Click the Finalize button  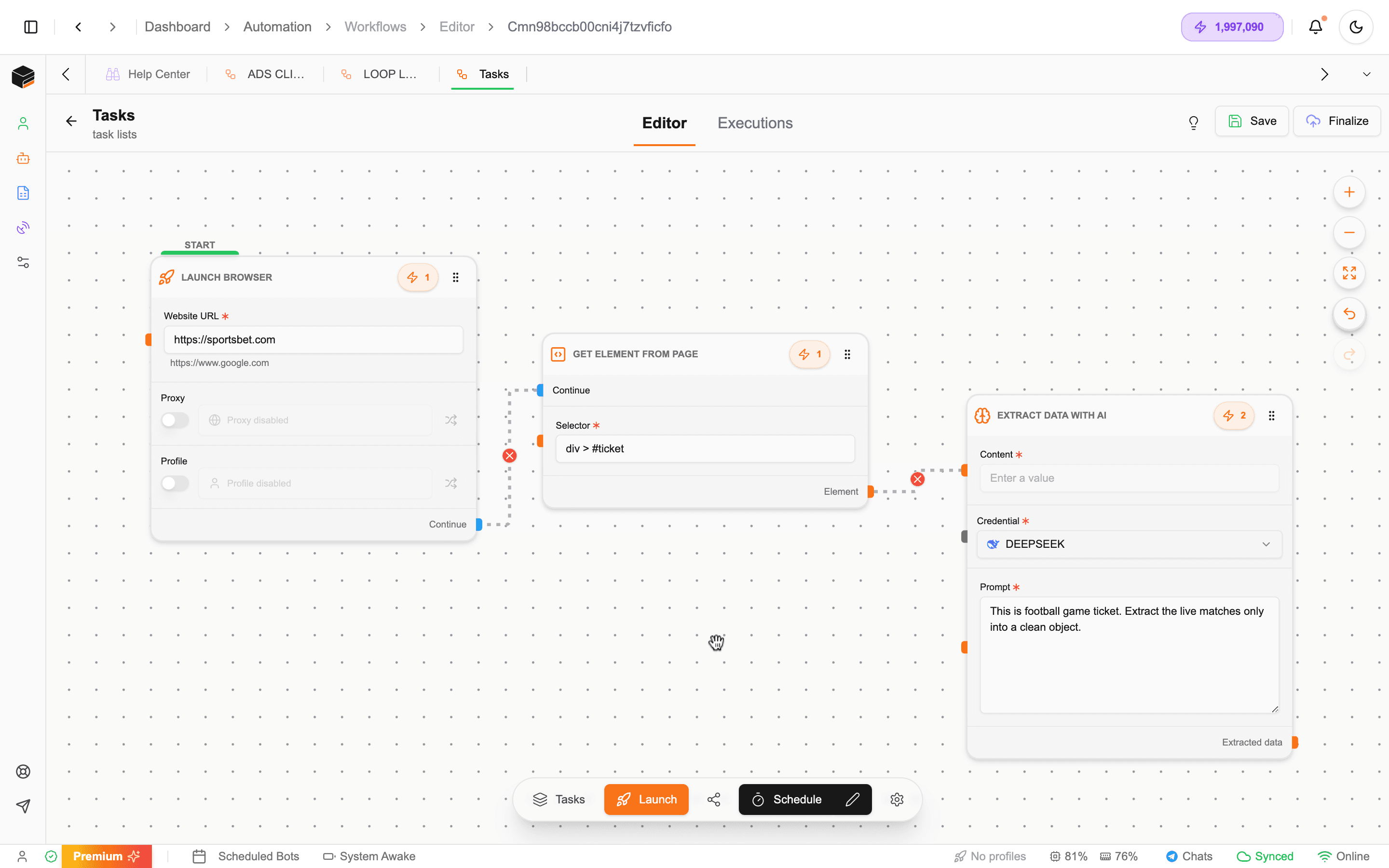(x=1337, y=121)
